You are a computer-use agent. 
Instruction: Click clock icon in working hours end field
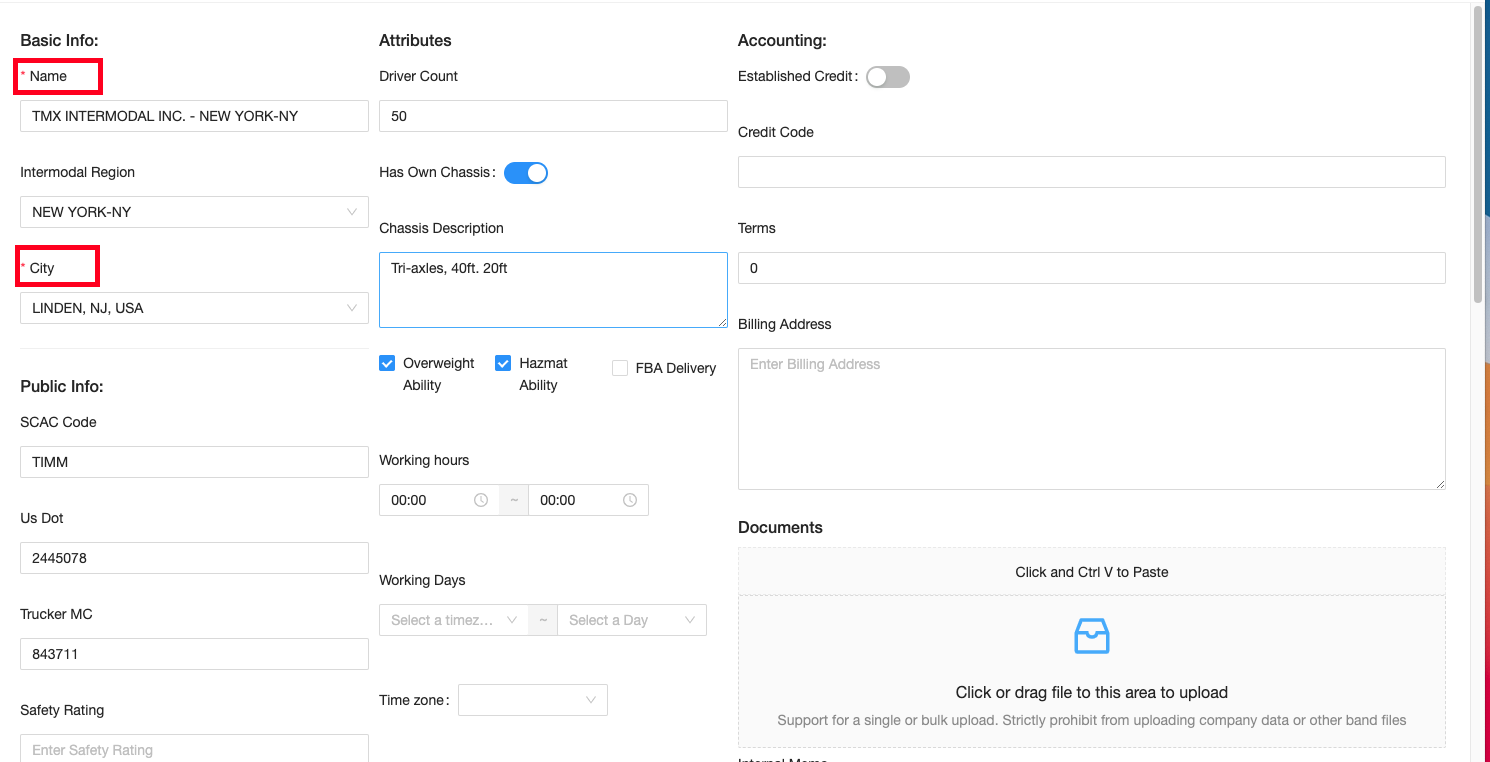pyautogui.click(x=630, y=500)
